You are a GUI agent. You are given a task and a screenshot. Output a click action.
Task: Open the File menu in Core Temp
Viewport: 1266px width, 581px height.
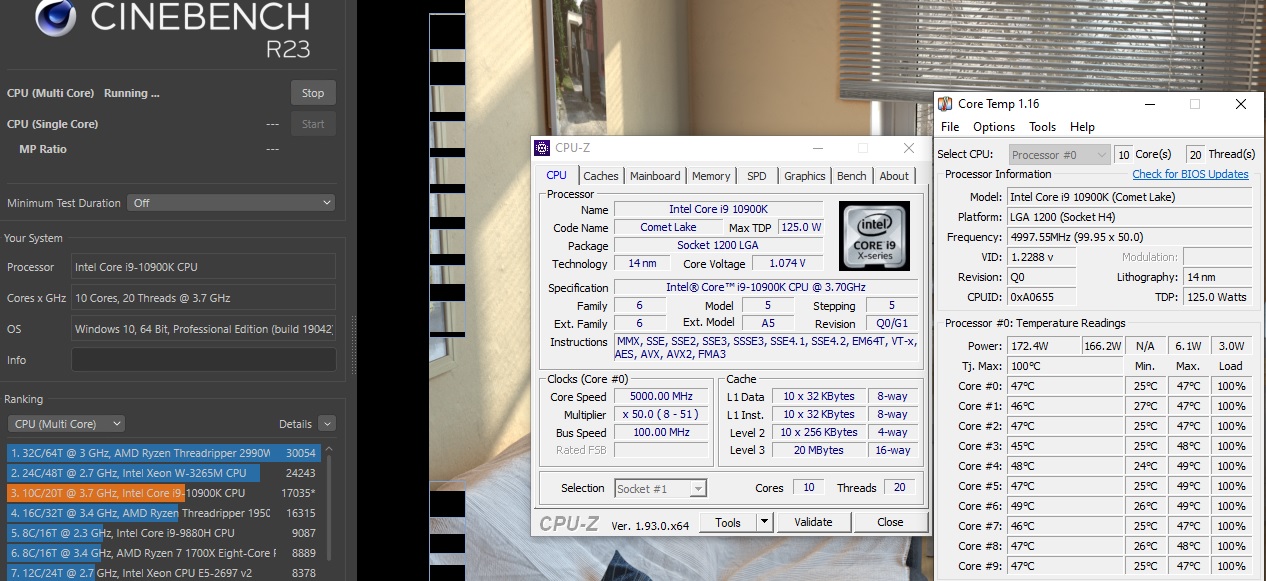click(x=950, y=127)
